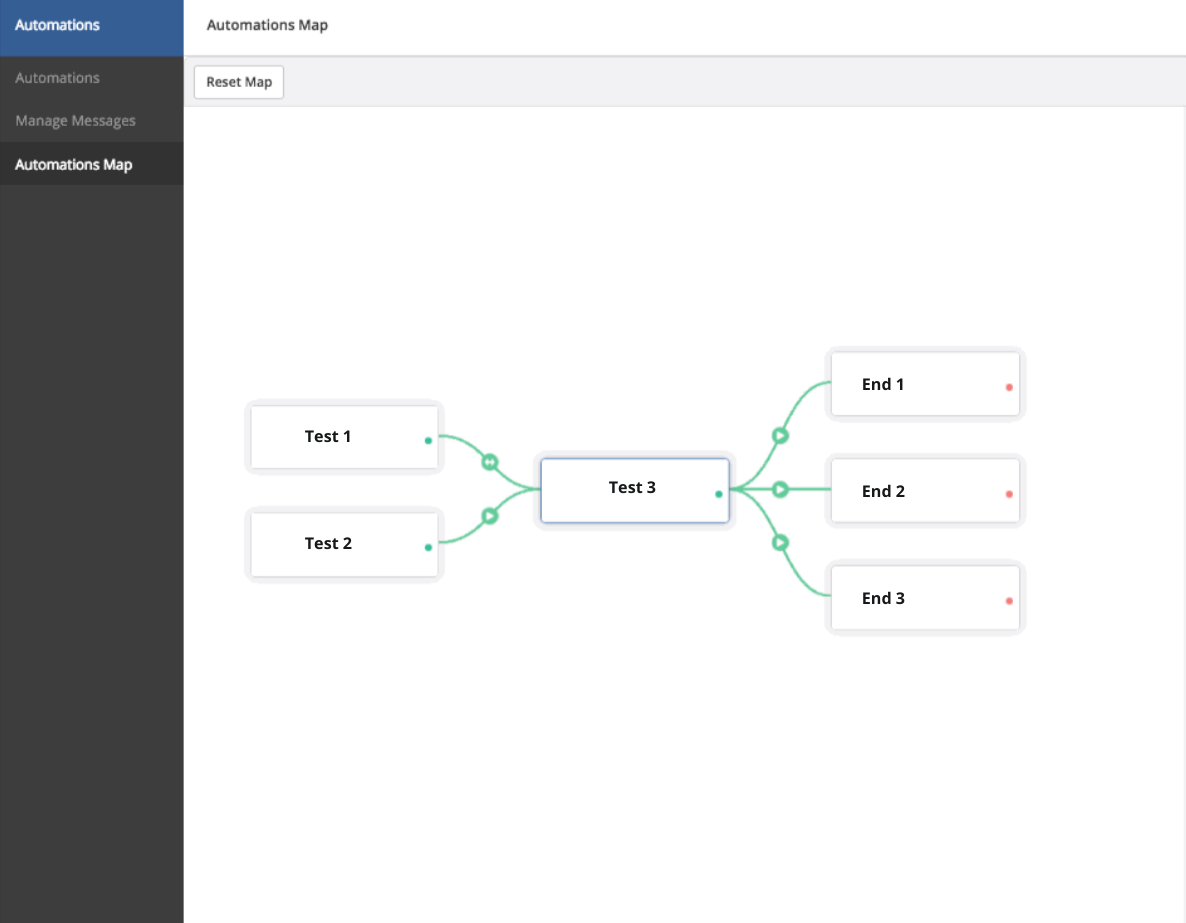Click arrow icon on link to End 3

tap(780, 542)
